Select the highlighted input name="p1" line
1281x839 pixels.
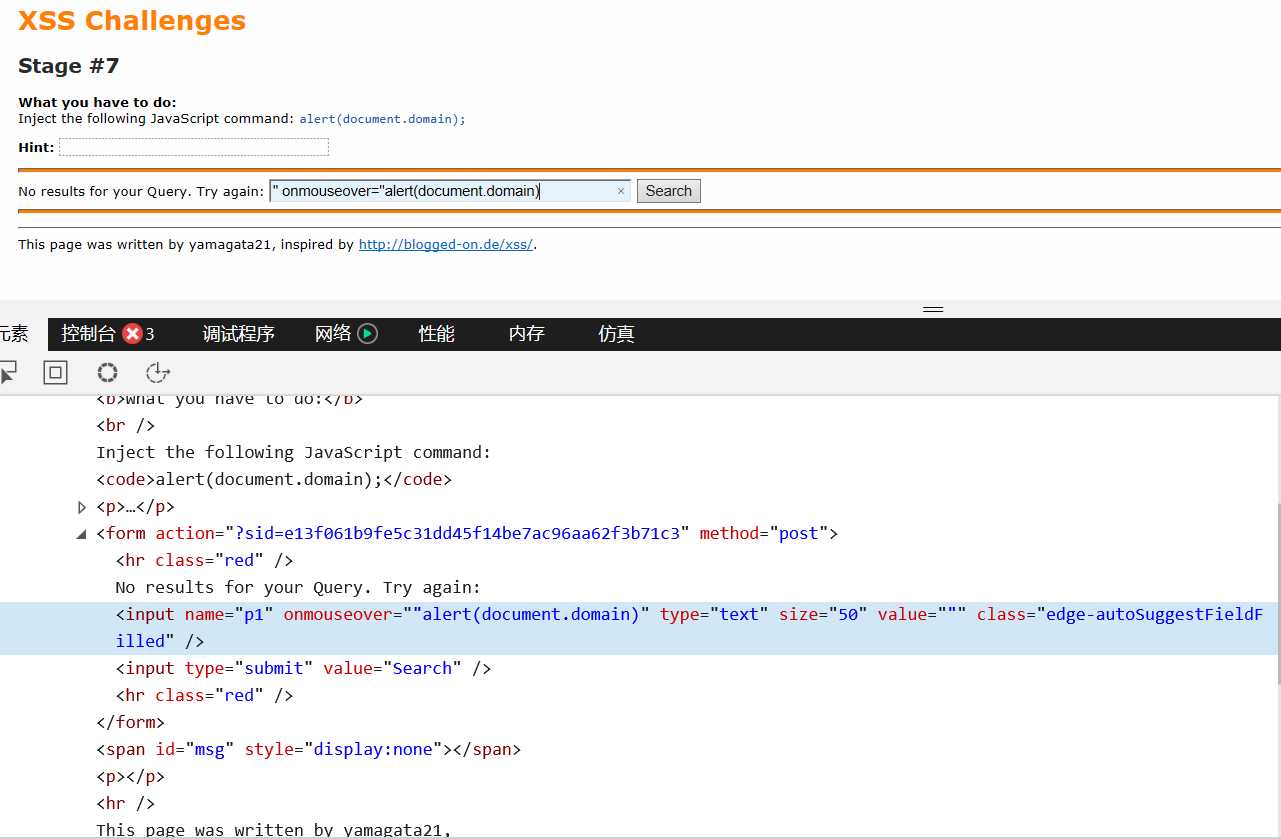tap(639, 628)
